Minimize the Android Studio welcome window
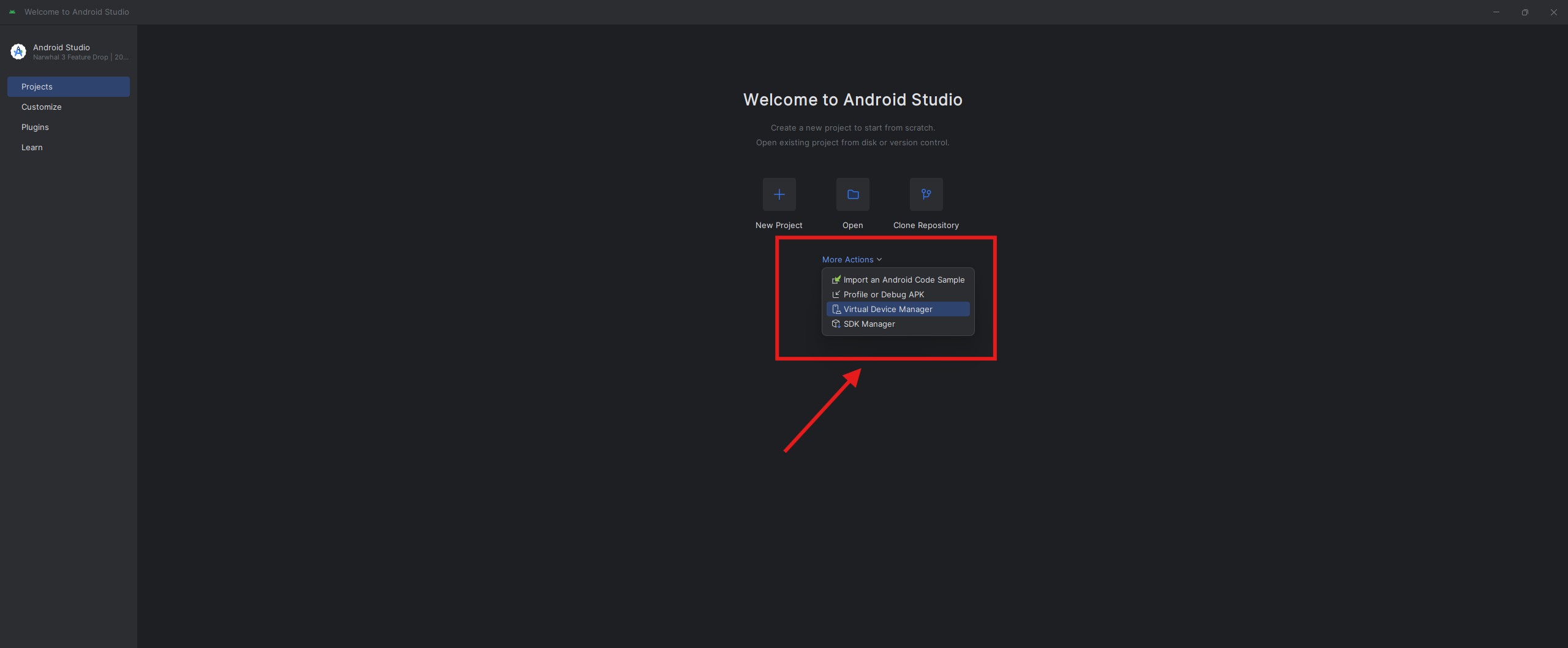The height and width of the screenshot is (648, 1568). click(1496, 12)
